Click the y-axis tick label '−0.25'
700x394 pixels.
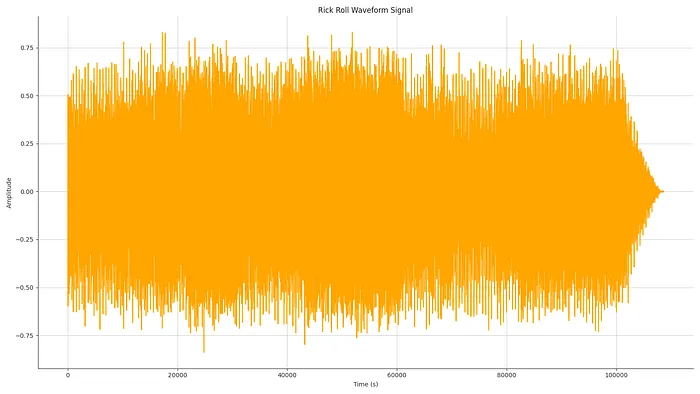25,240
